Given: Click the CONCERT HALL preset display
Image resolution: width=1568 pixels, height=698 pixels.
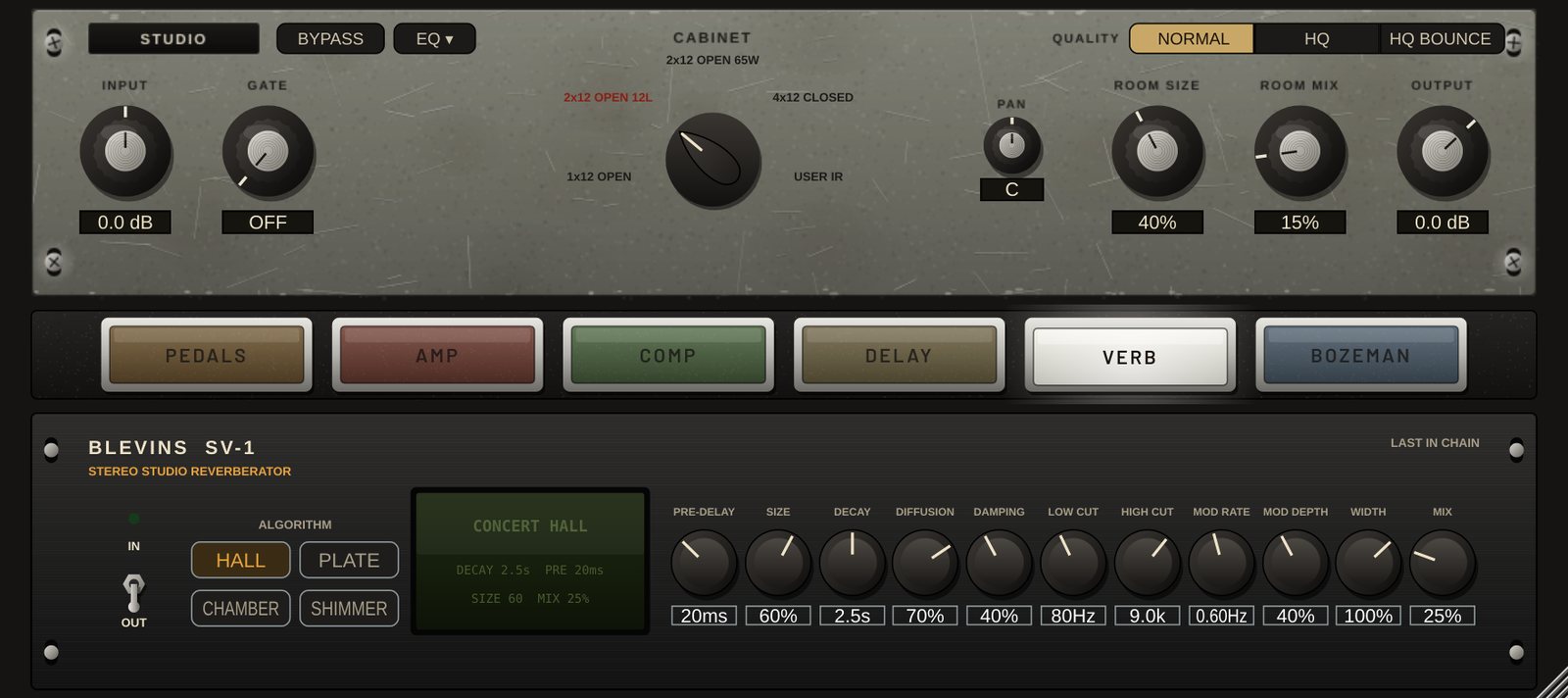Looking at the screenshot, I should tap(530, 561).
